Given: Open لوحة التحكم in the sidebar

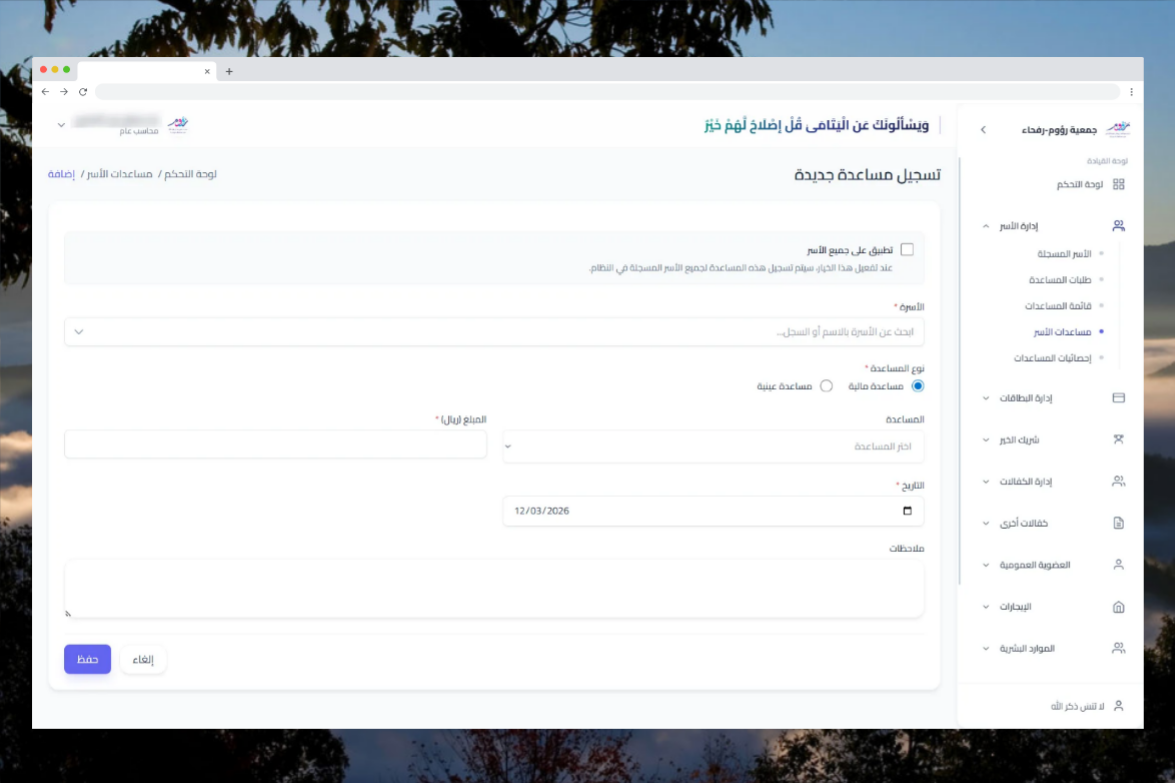Looking at the screenshot, I should pyautogui.click(x=1079, y=184).
